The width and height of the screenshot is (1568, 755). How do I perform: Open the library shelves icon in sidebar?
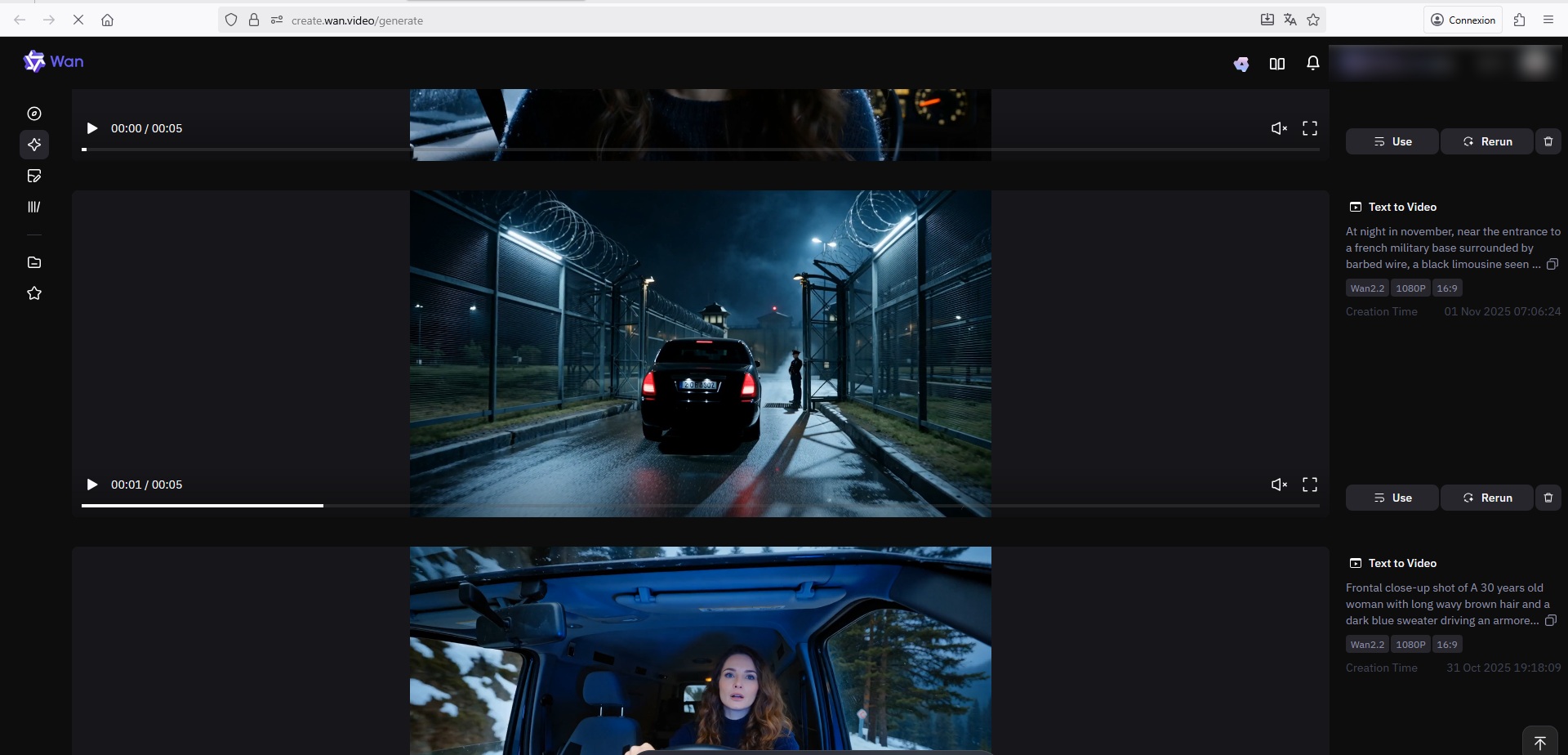[x=34, y=207]
